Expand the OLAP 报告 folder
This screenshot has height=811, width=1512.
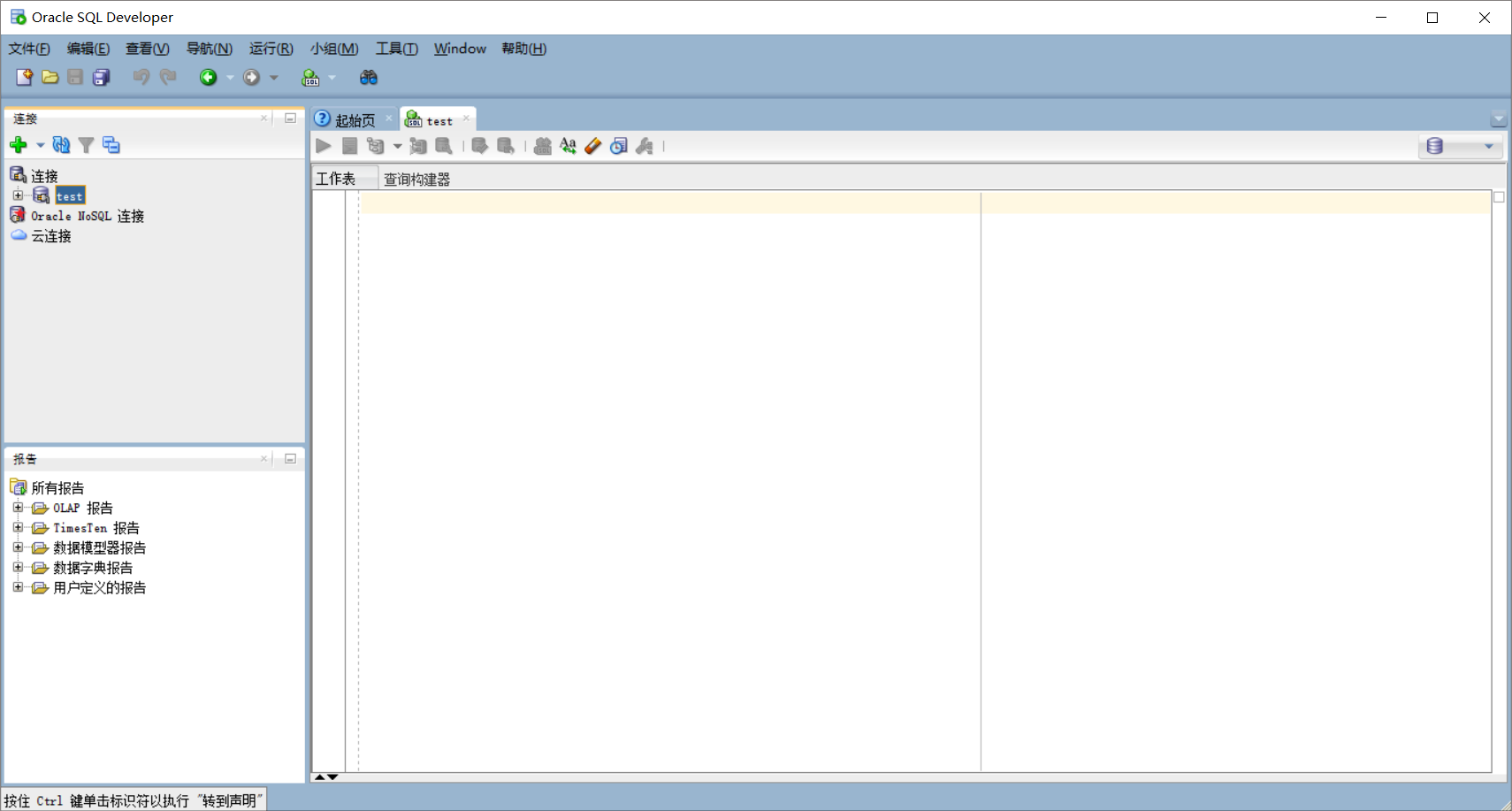tap(18, 508)
